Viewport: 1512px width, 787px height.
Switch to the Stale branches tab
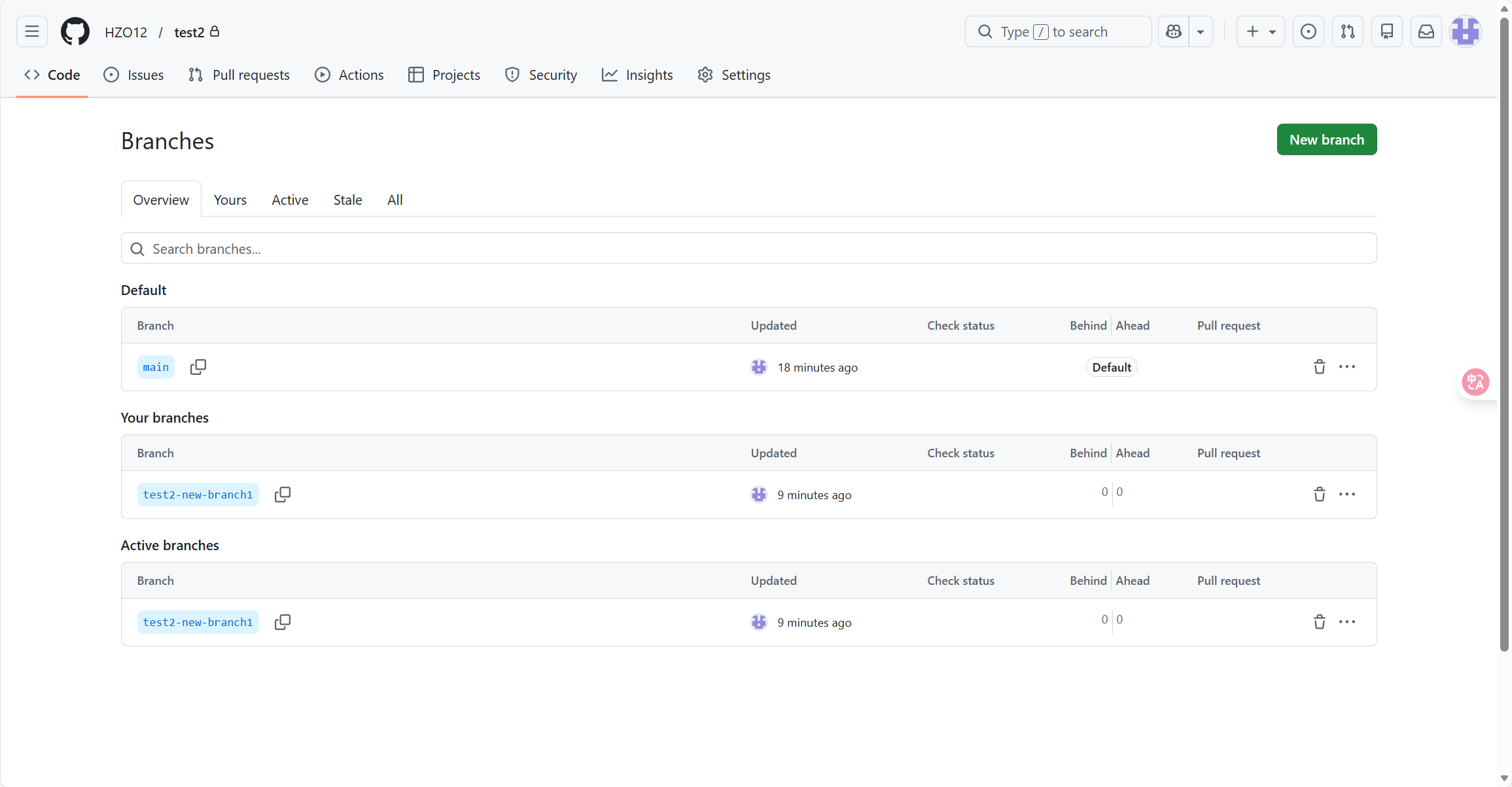coord(347,200)
